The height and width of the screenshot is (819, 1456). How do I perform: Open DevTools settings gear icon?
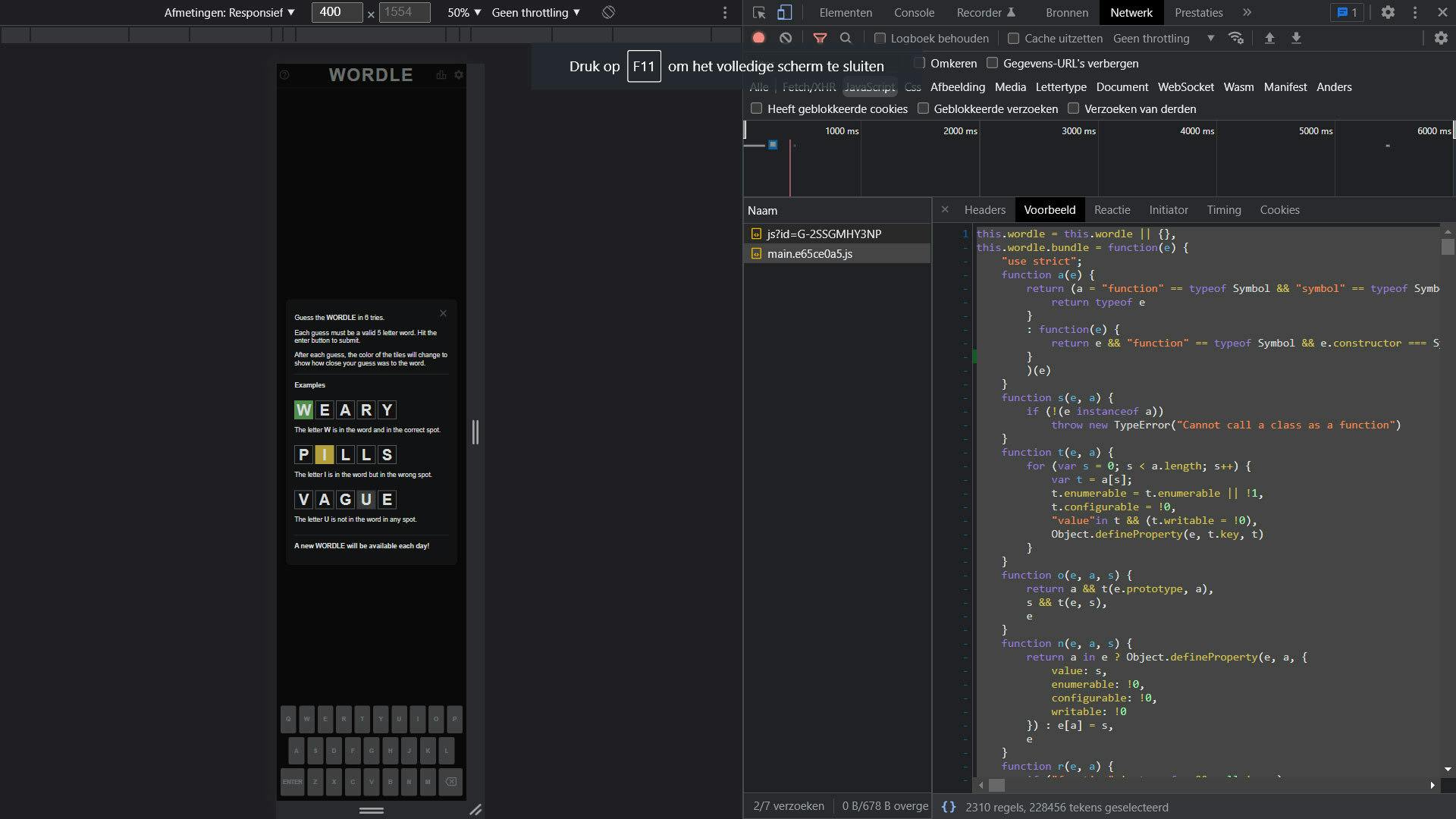[1388, 13]
